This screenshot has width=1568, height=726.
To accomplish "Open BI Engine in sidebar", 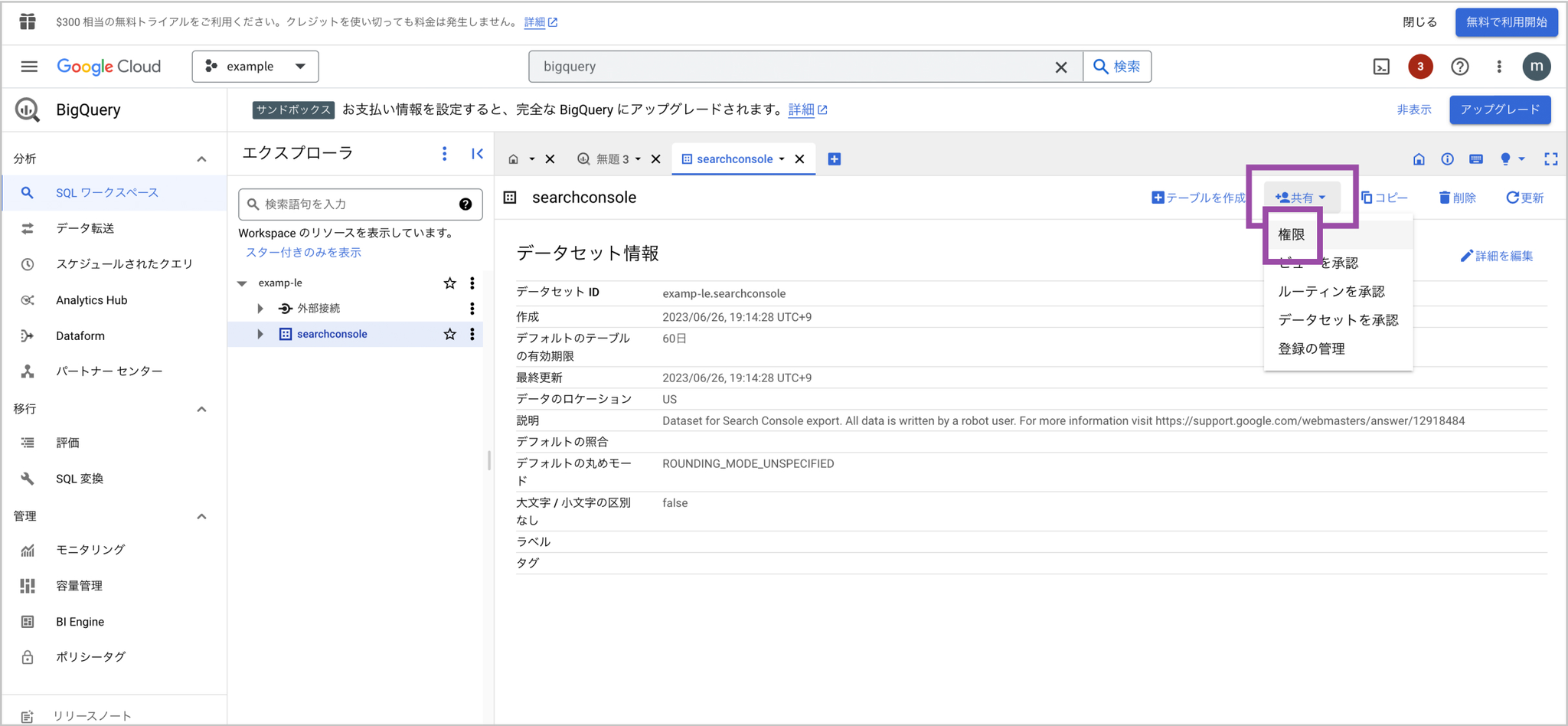I will [114, 622].
